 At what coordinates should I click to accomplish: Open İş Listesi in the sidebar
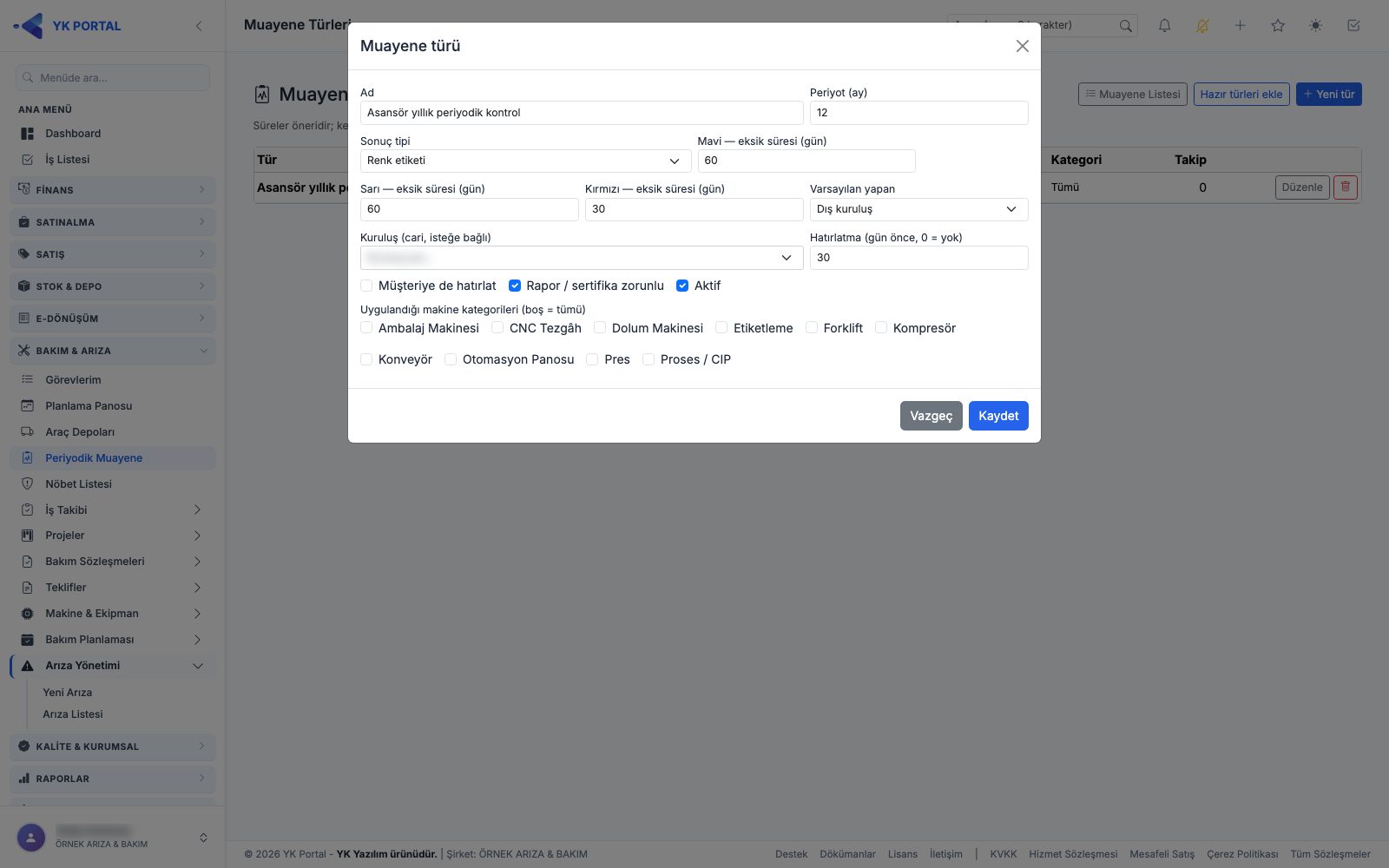click(x=113, y=160)
